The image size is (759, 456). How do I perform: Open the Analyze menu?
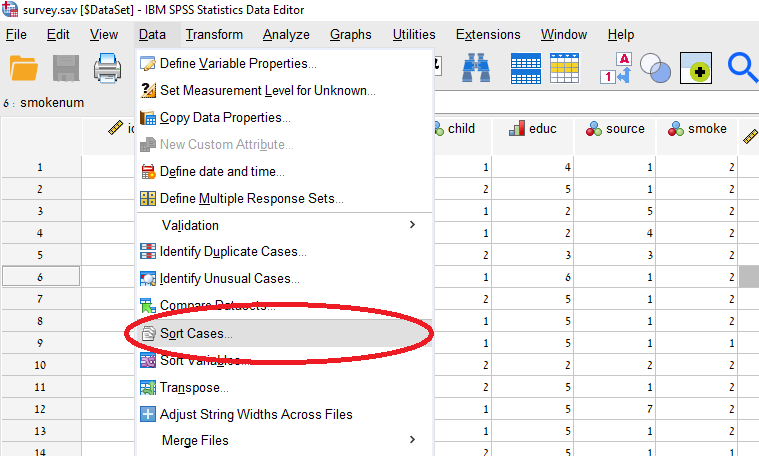[x=286, y=34]
